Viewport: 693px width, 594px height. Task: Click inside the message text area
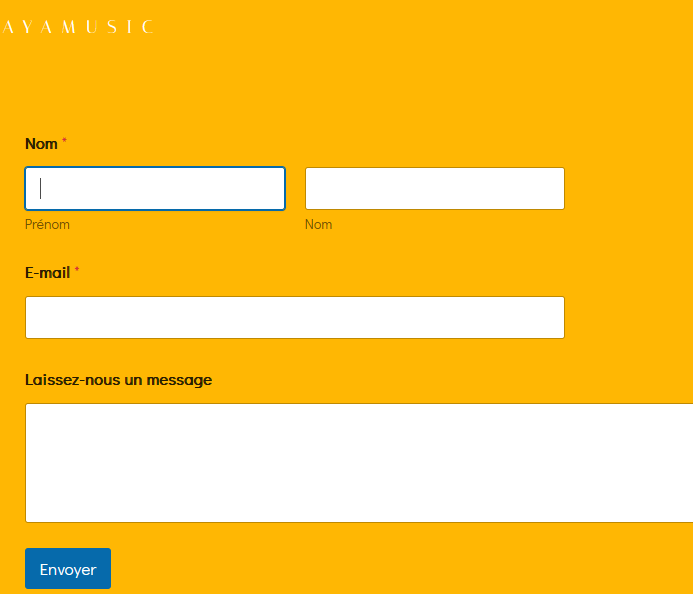[360, 462]
